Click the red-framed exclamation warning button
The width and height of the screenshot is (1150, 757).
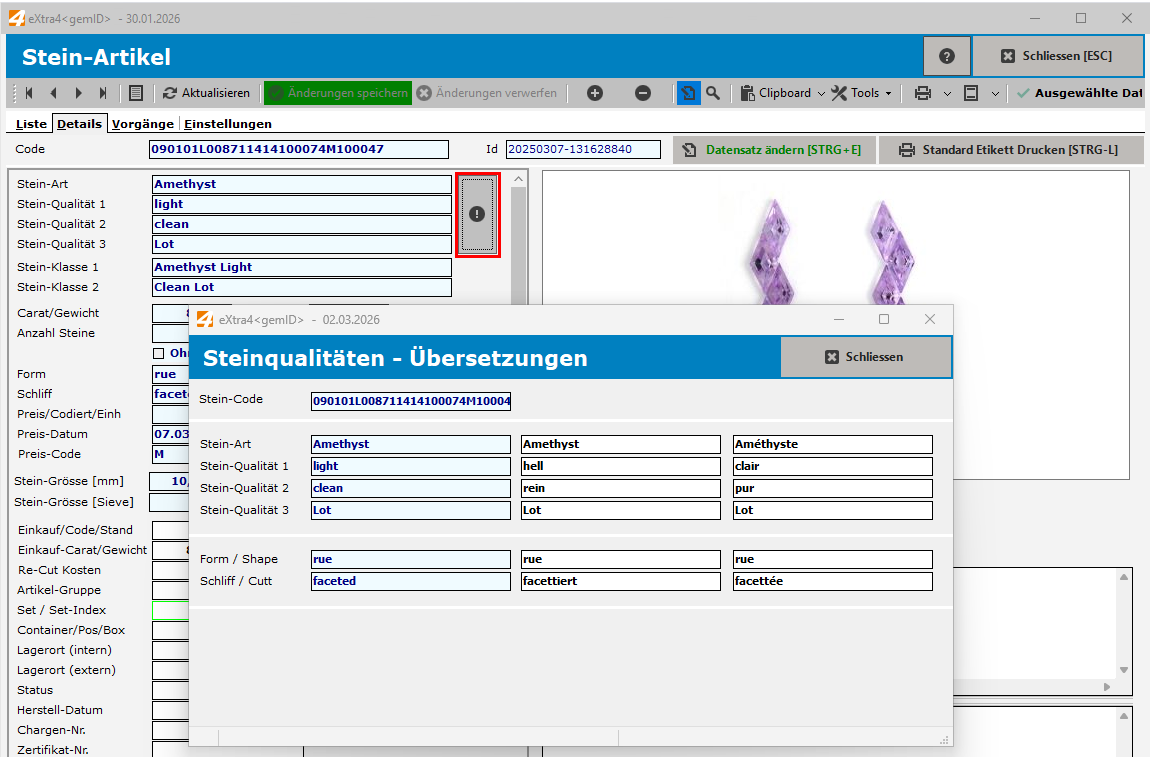[x=477, y=214]
